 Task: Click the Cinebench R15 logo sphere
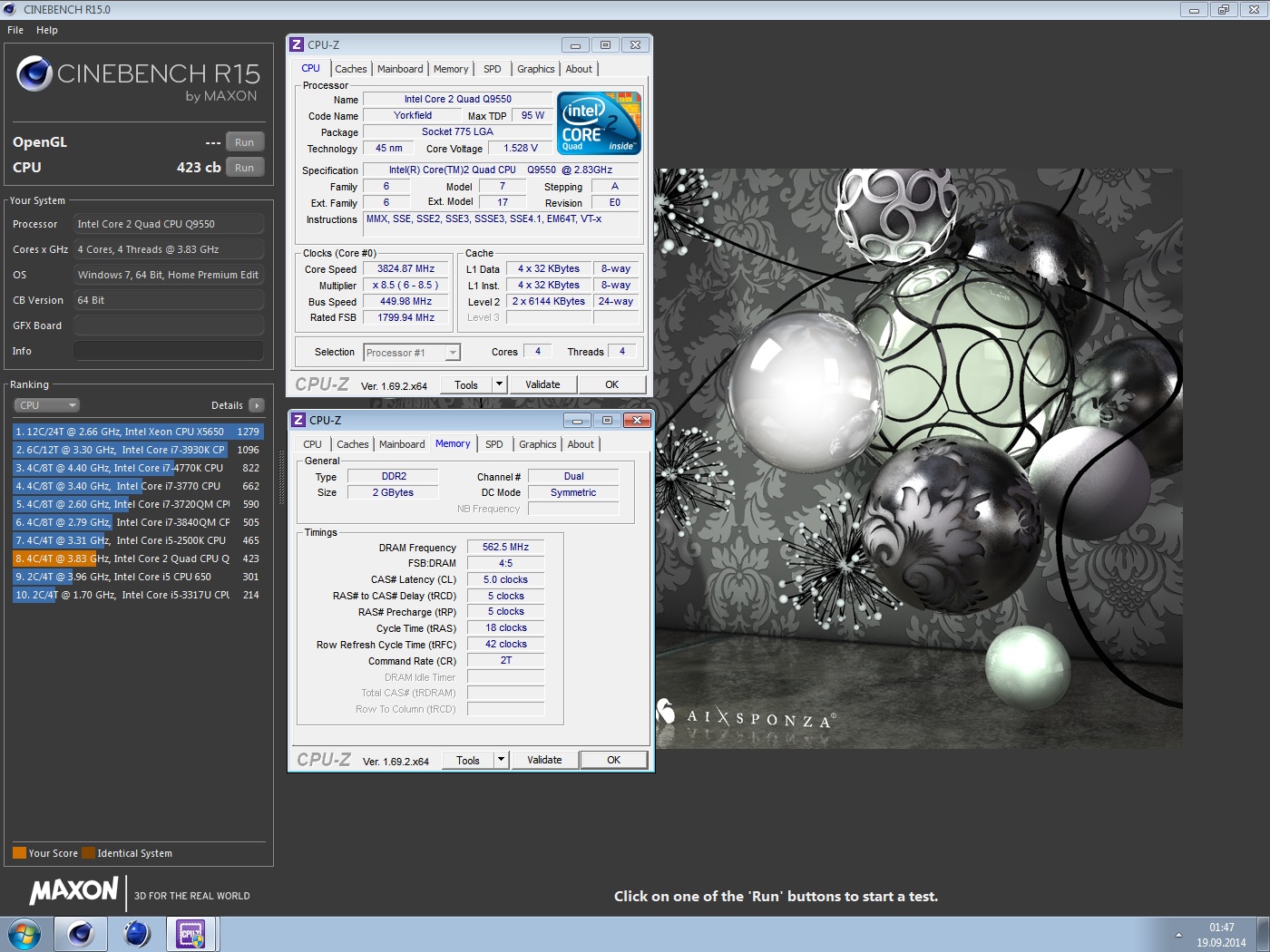(x=34, y=73)
